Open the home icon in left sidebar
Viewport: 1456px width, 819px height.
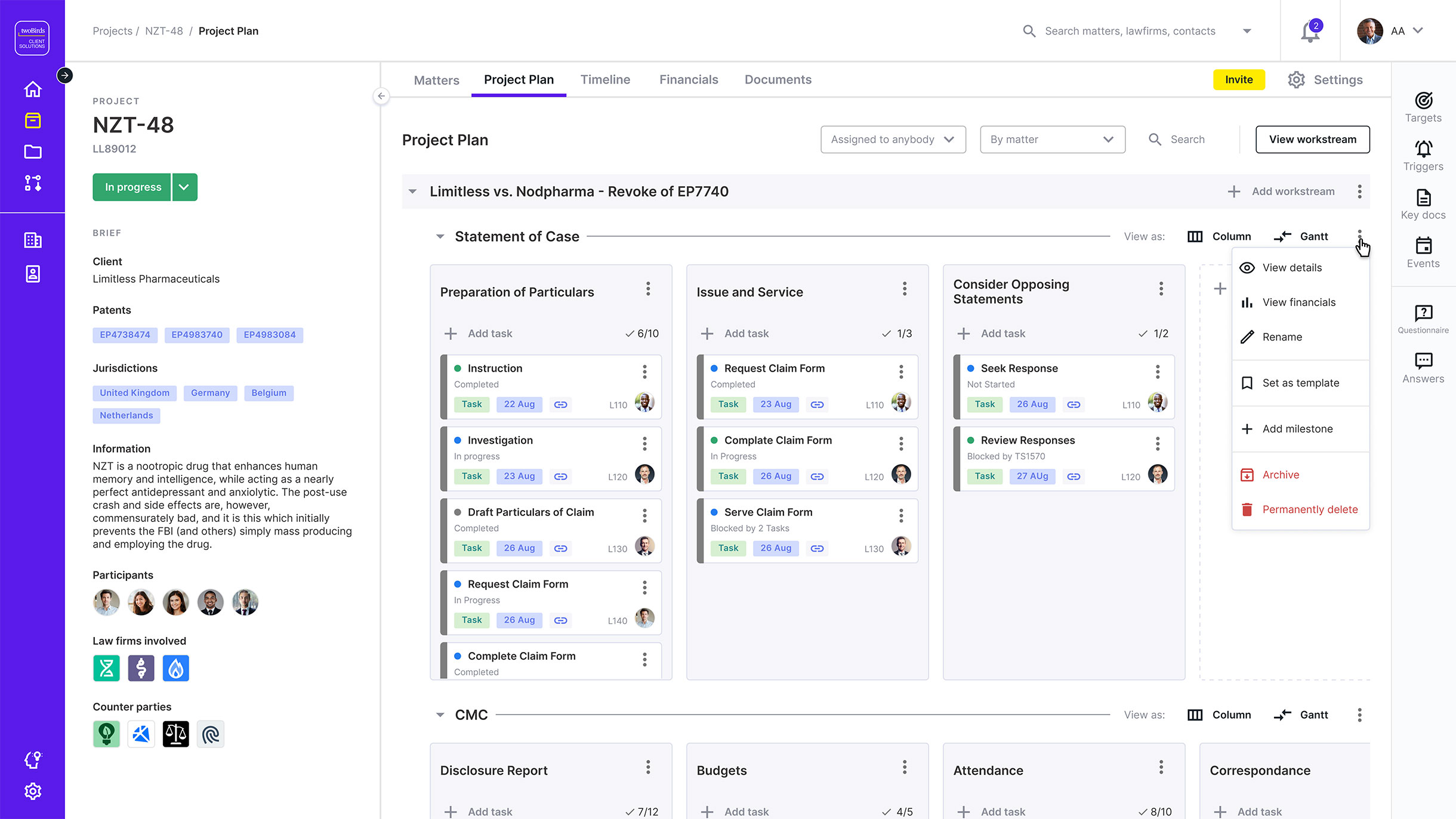(x=33, y=89)
